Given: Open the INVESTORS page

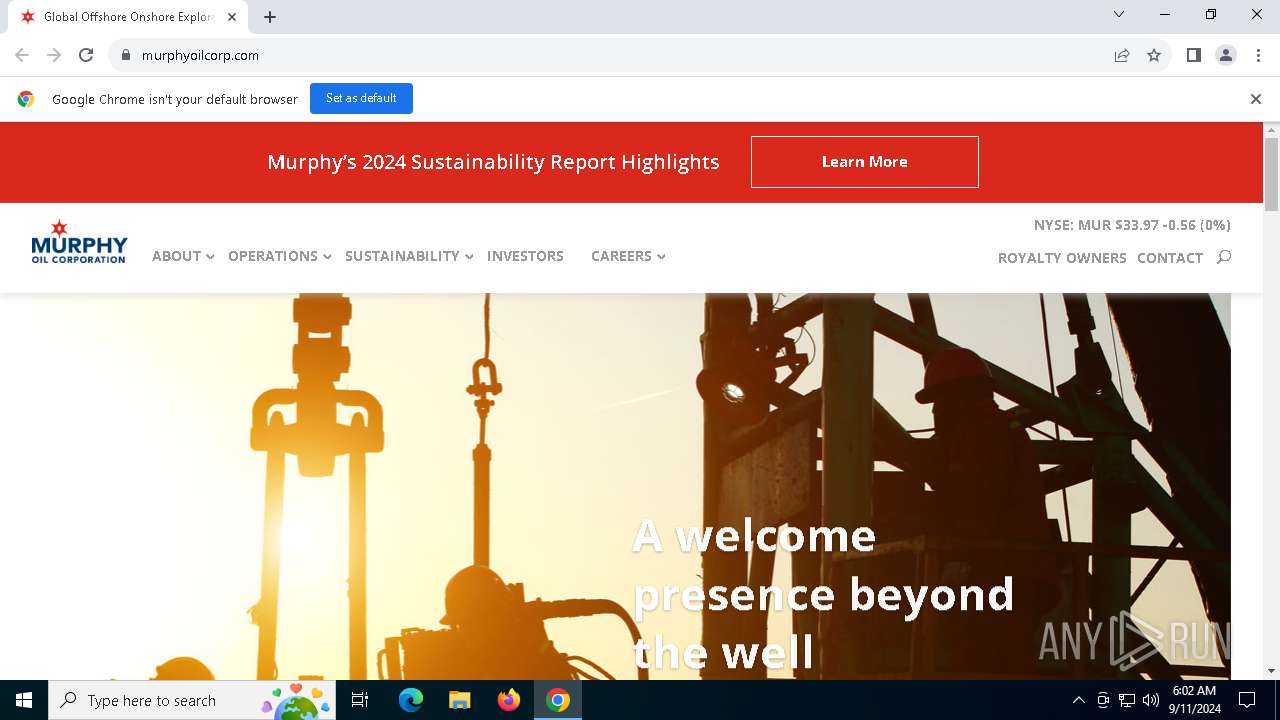Looking at the screenshot, I should click(525, 256).
